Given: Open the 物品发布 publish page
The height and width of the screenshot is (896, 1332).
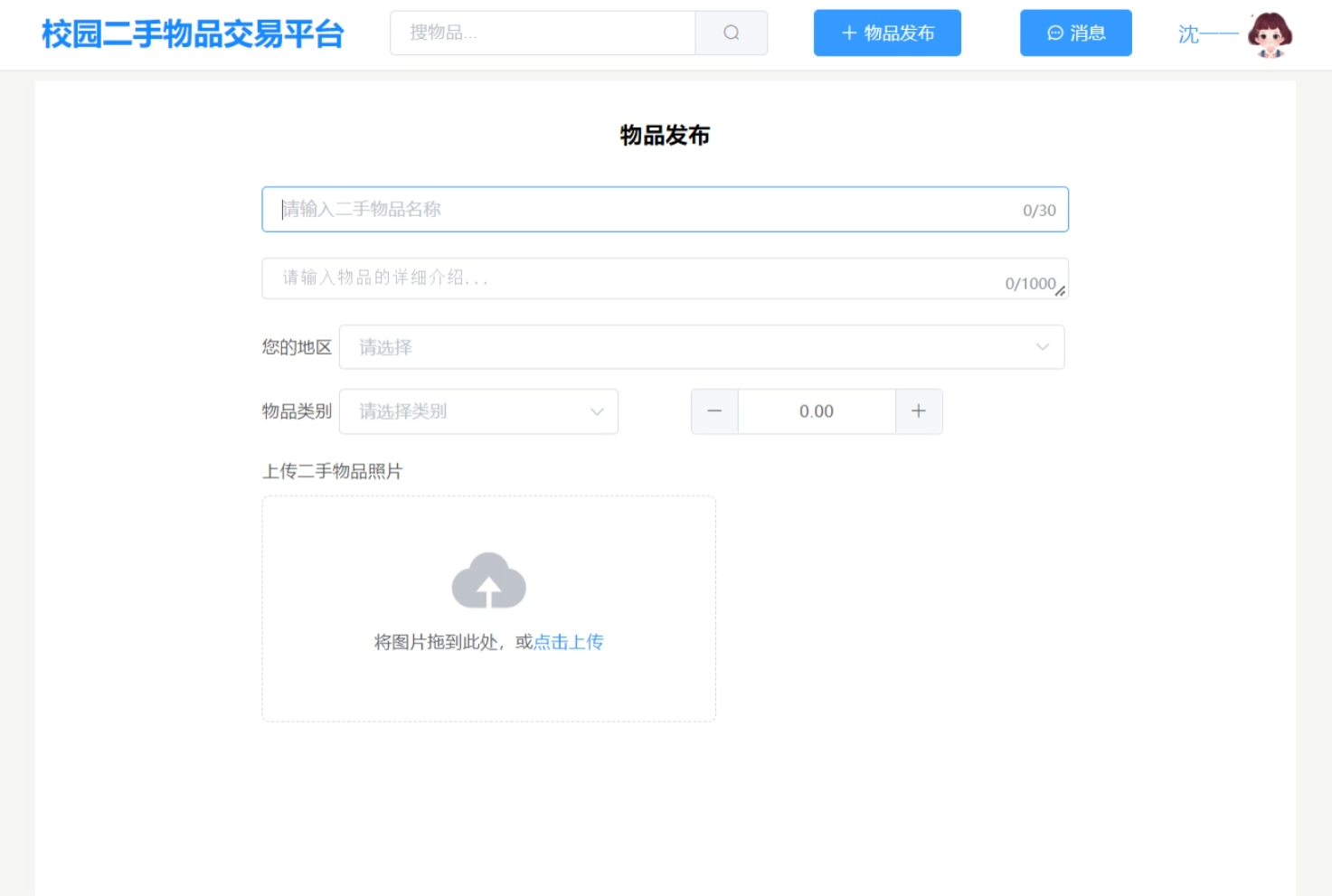Looking at the screenshot, I should click(886, 33).
